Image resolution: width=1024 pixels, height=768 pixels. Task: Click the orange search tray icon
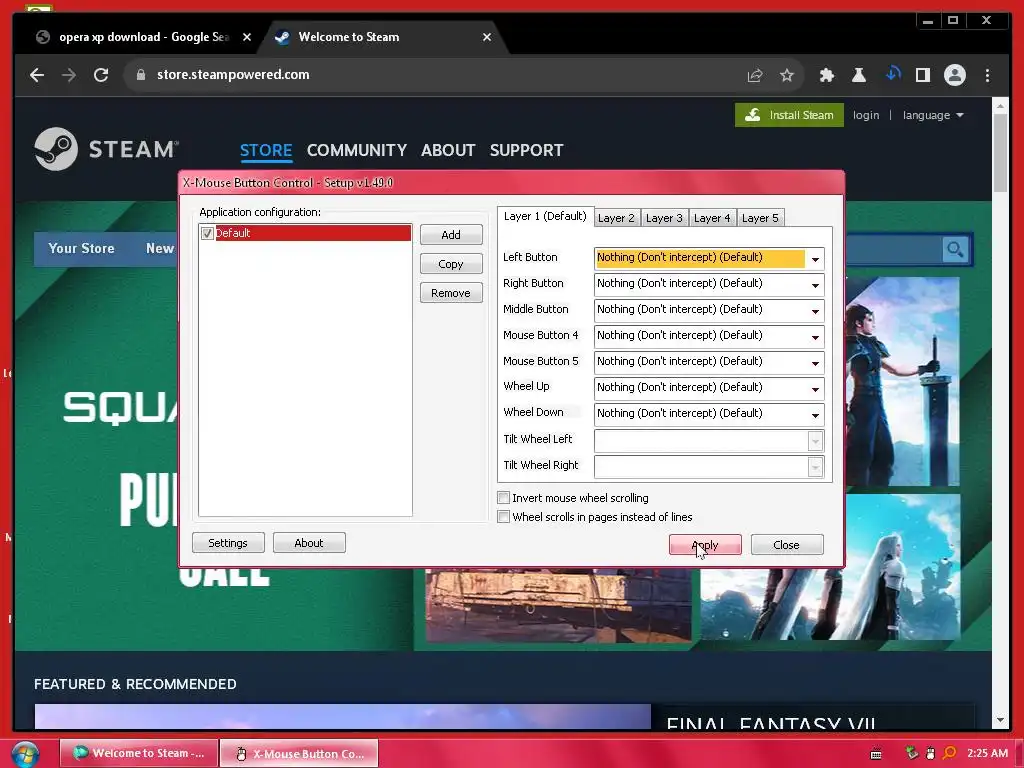click(x=949, y=754)
